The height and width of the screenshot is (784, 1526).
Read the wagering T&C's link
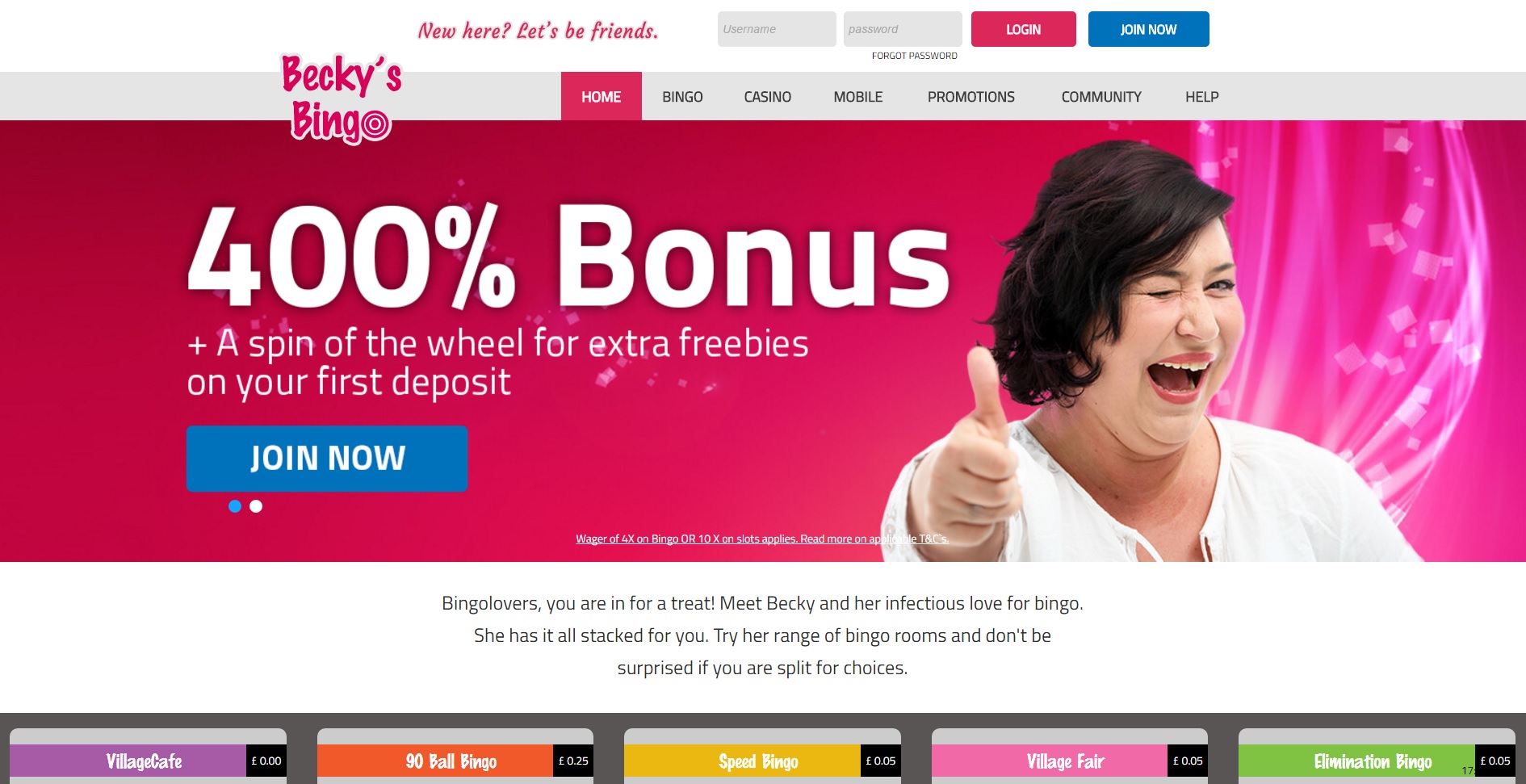762,539
